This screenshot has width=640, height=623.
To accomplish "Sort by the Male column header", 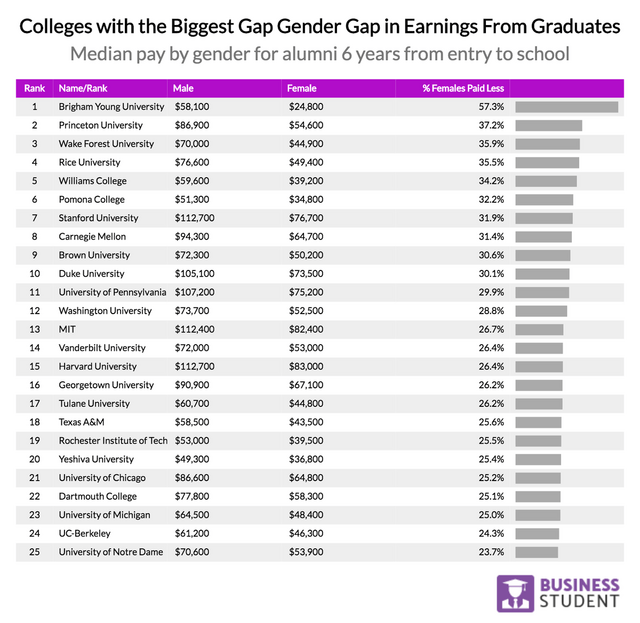I will point(183,88).
